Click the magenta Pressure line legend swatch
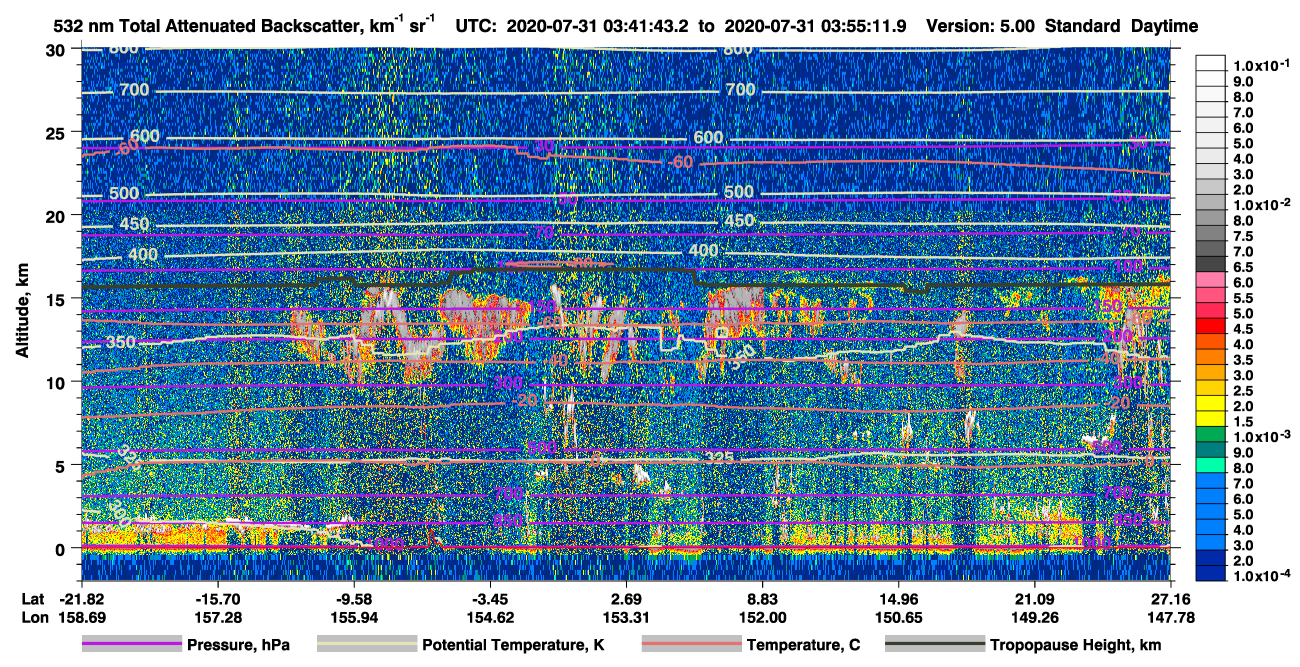Image resolution: width=1300 pixels, height=667 pixels. point(131,645)
